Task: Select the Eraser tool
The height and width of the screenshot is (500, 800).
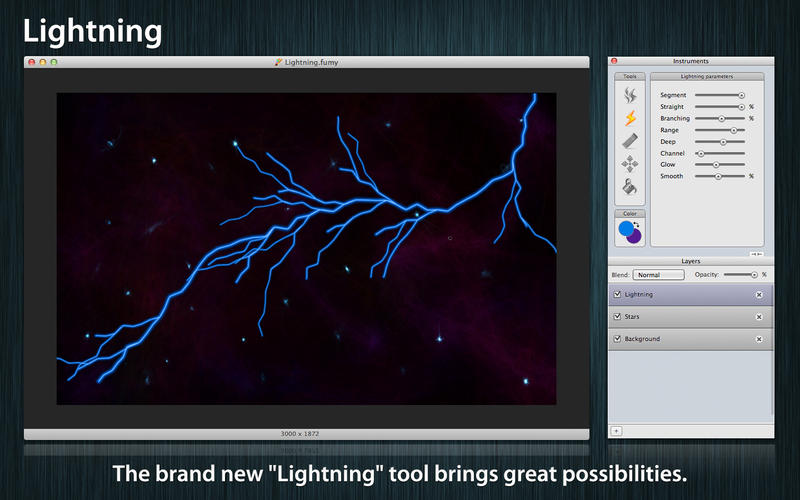Action: [x=630, y=142]
